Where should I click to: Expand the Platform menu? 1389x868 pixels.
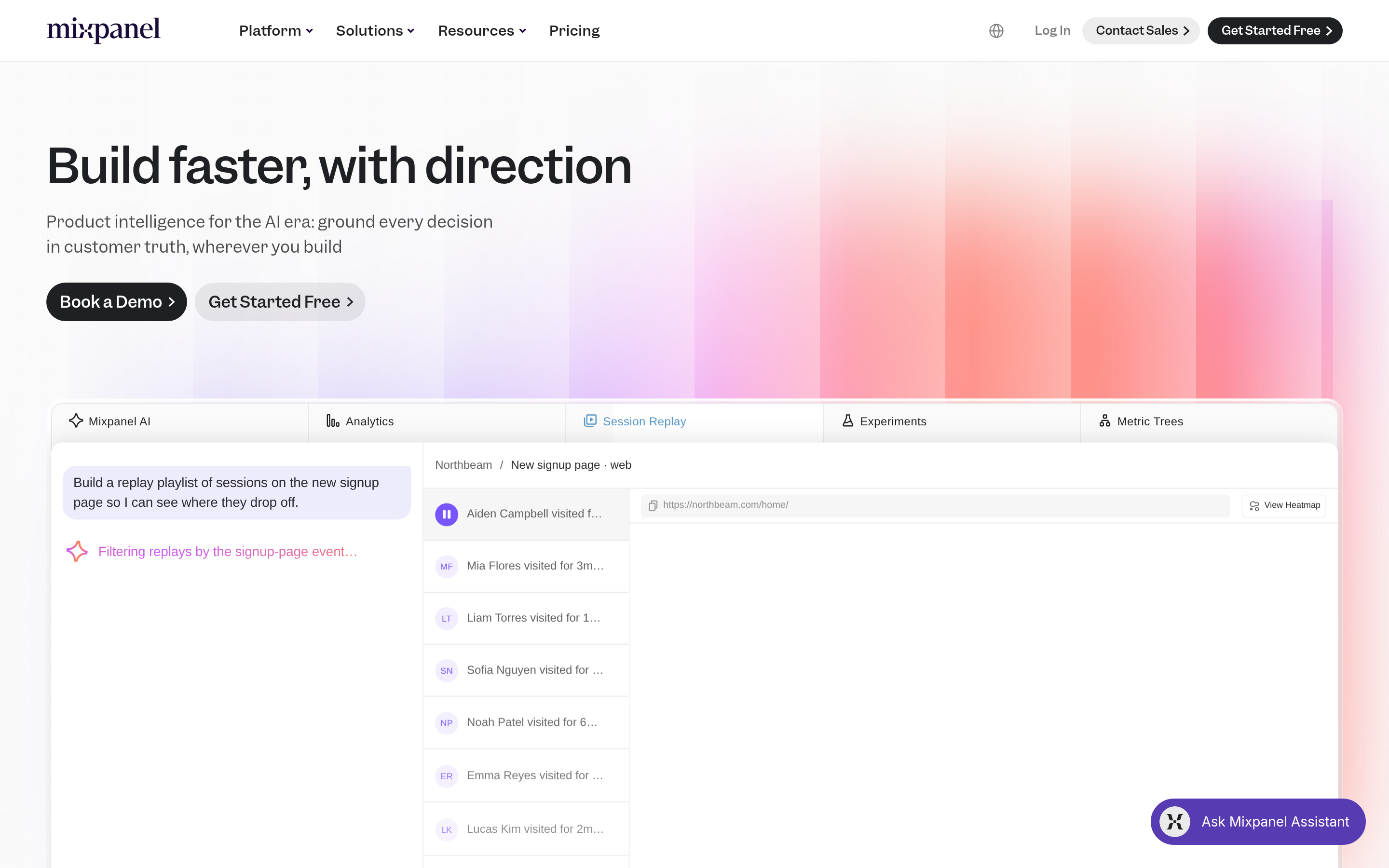275,30
